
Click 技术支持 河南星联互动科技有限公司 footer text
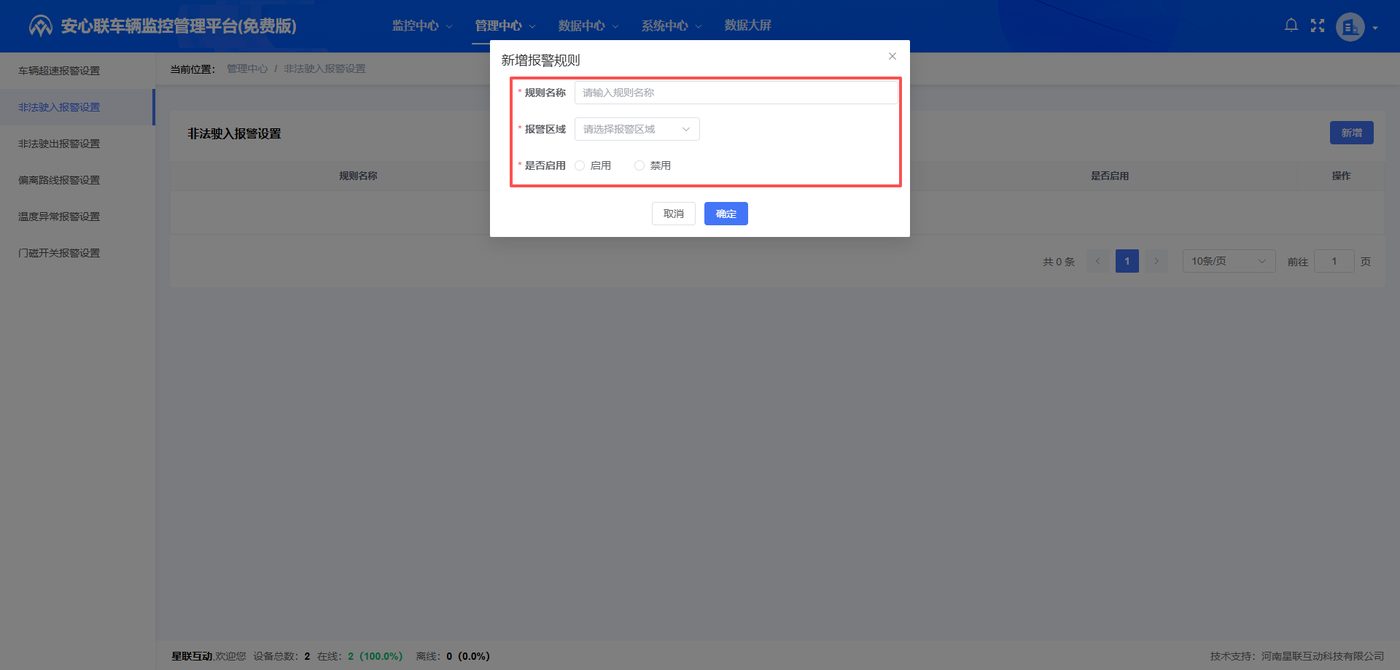click(x=1297, y=657)
